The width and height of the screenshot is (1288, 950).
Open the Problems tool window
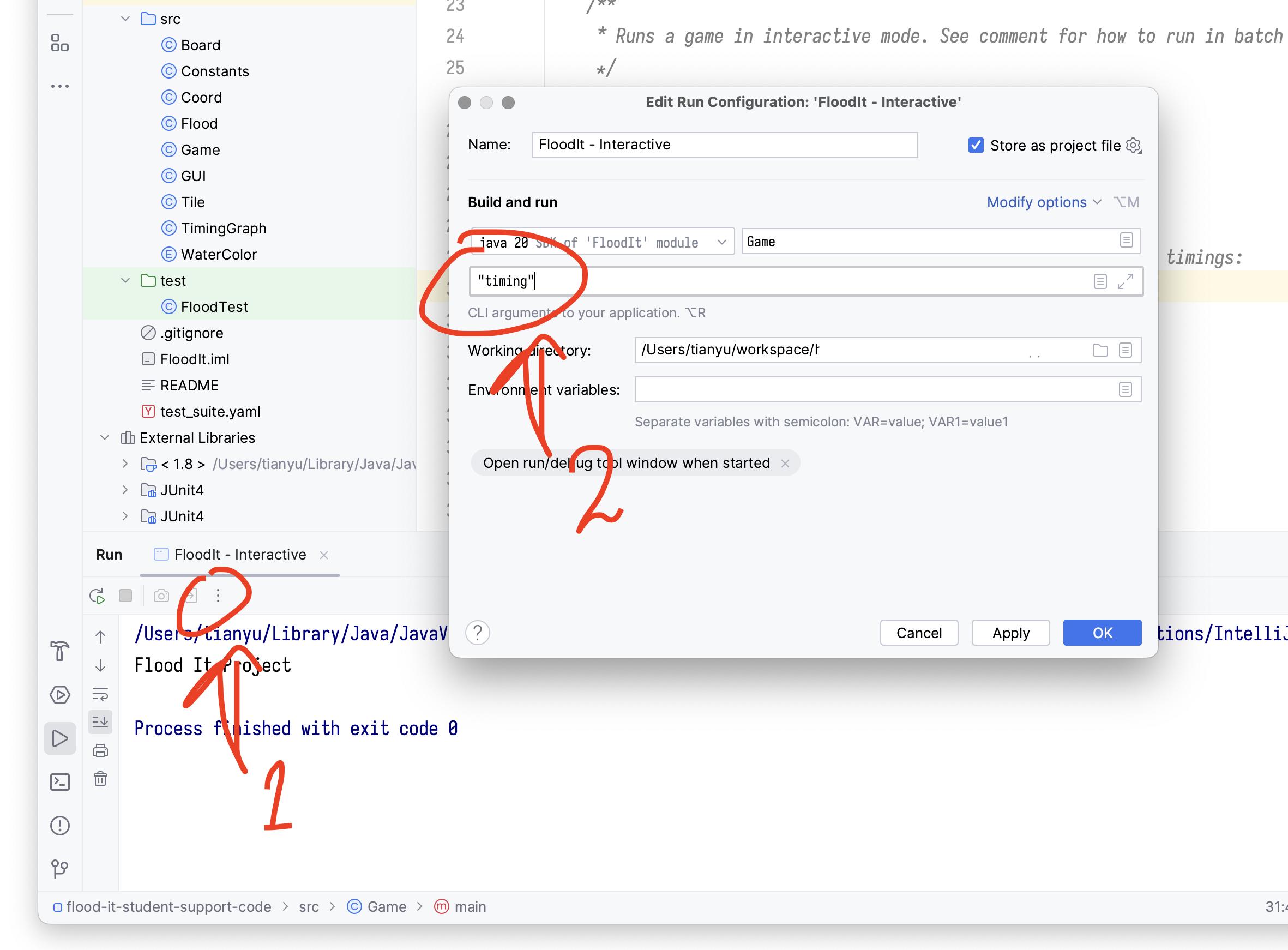pyautogui.click(x=60, y=826)
